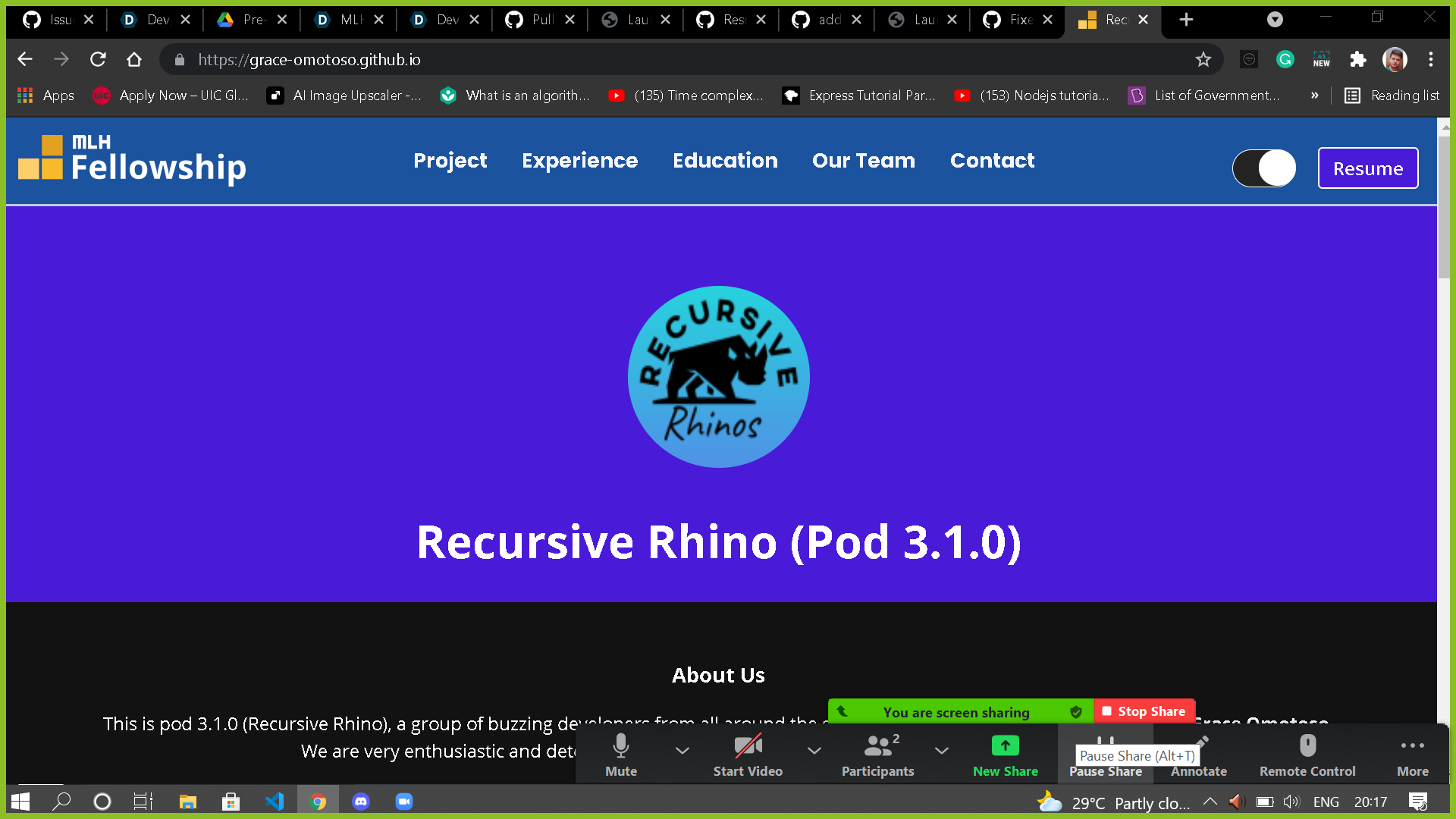Open the Experience nav menu item
This screenshot has height=819, width=1456.
tap(579, 161)
